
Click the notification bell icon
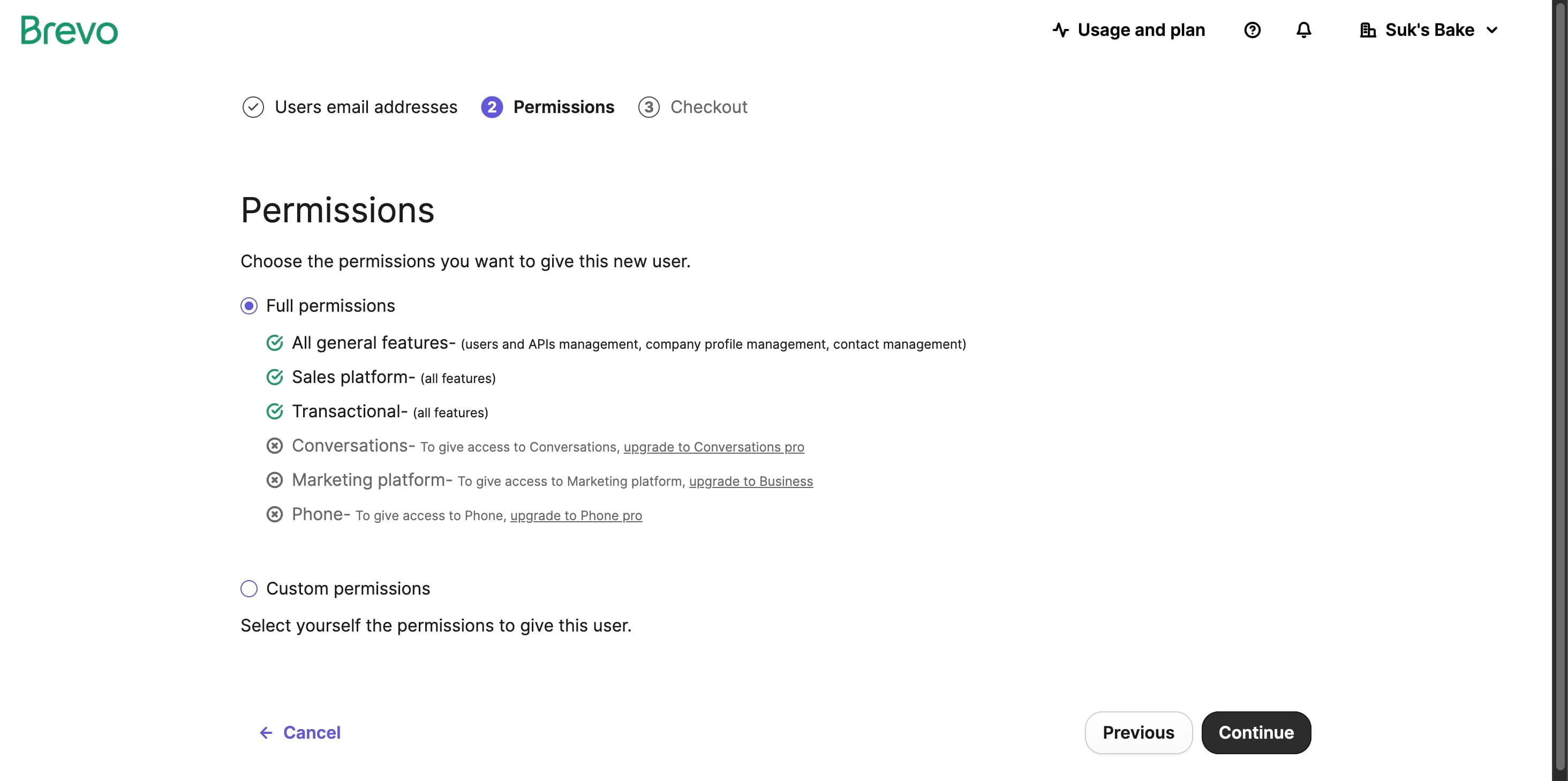pos(1304,30)
